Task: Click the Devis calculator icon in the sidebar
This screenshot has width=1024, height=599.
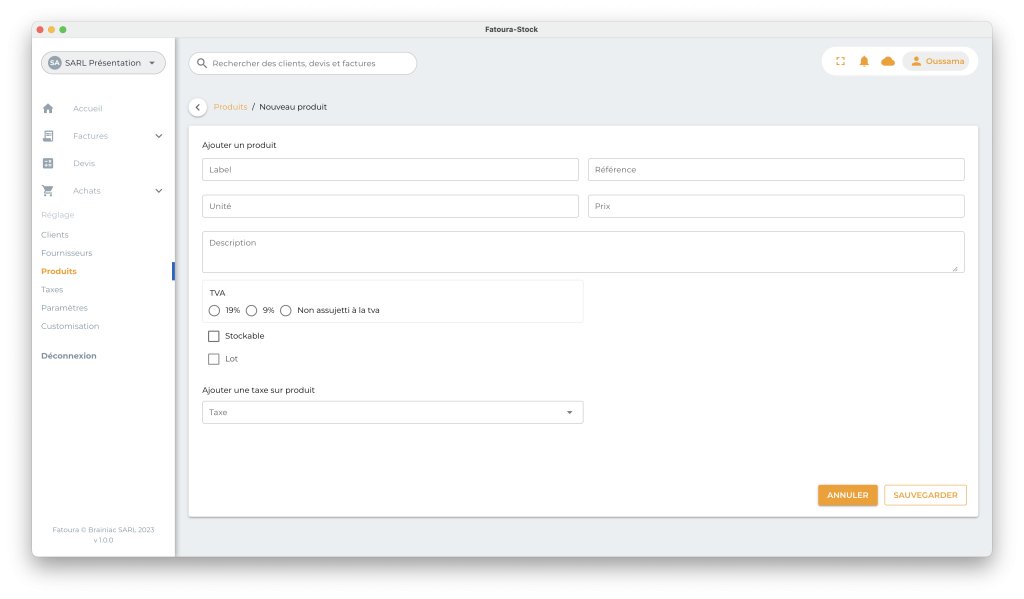Action: [48, 163]
